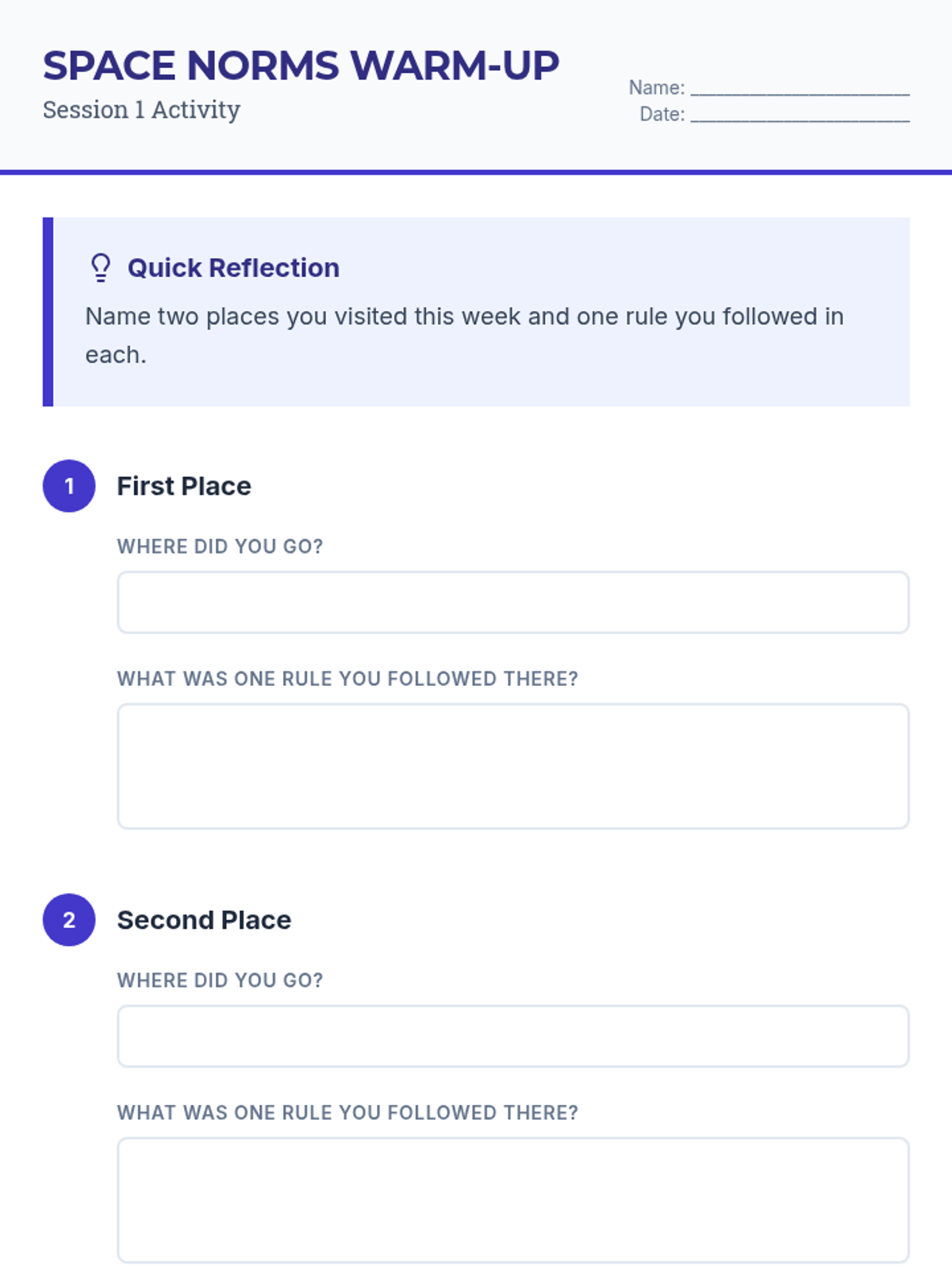Click the rule question label under Second Place
The image size is (952, 1270).
click(347, 1113)
